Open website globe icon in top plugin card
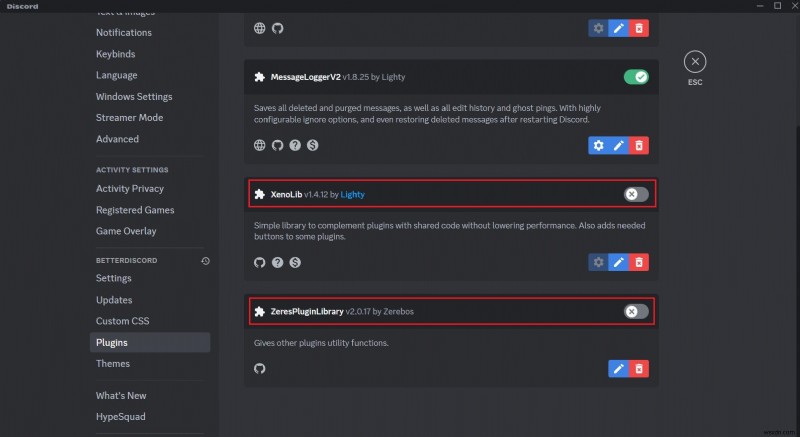This screenshot has width=800, height=437. [260, 28]
